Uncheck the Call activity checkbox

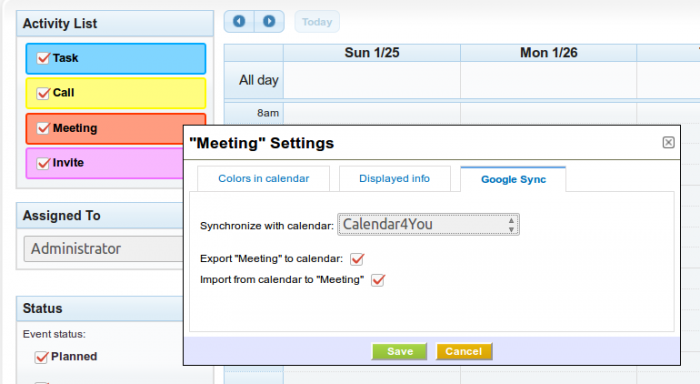tap(43, 93)
